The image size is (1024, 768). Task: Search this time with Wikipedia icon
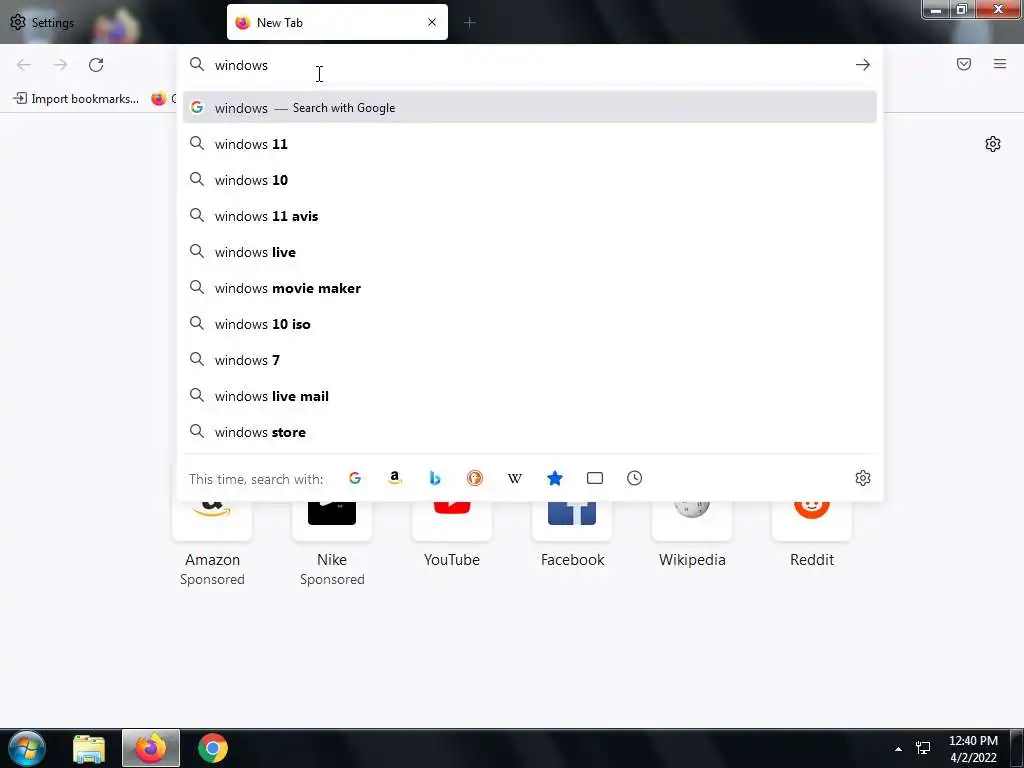click(x=515, y=478)
